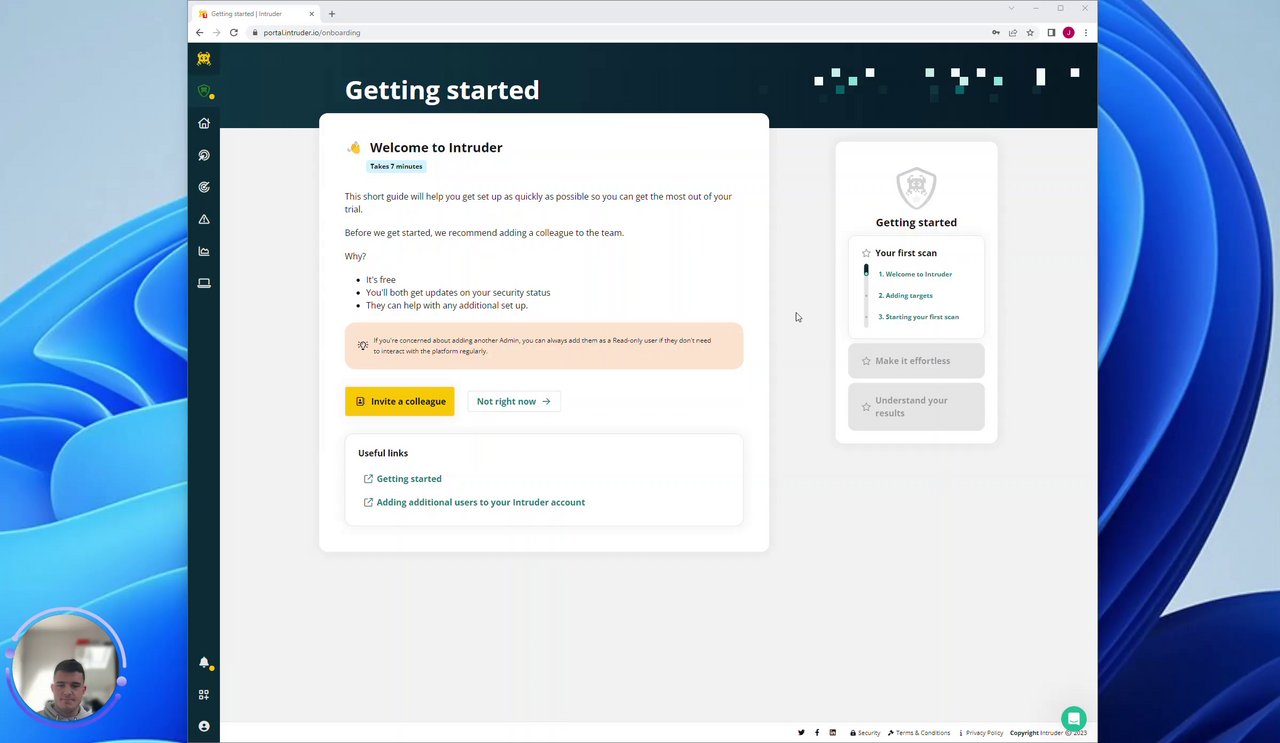Viewport: 1280px width, 743px height.
Task: Click the Invite a colleague button
Action: pos(399,401)
